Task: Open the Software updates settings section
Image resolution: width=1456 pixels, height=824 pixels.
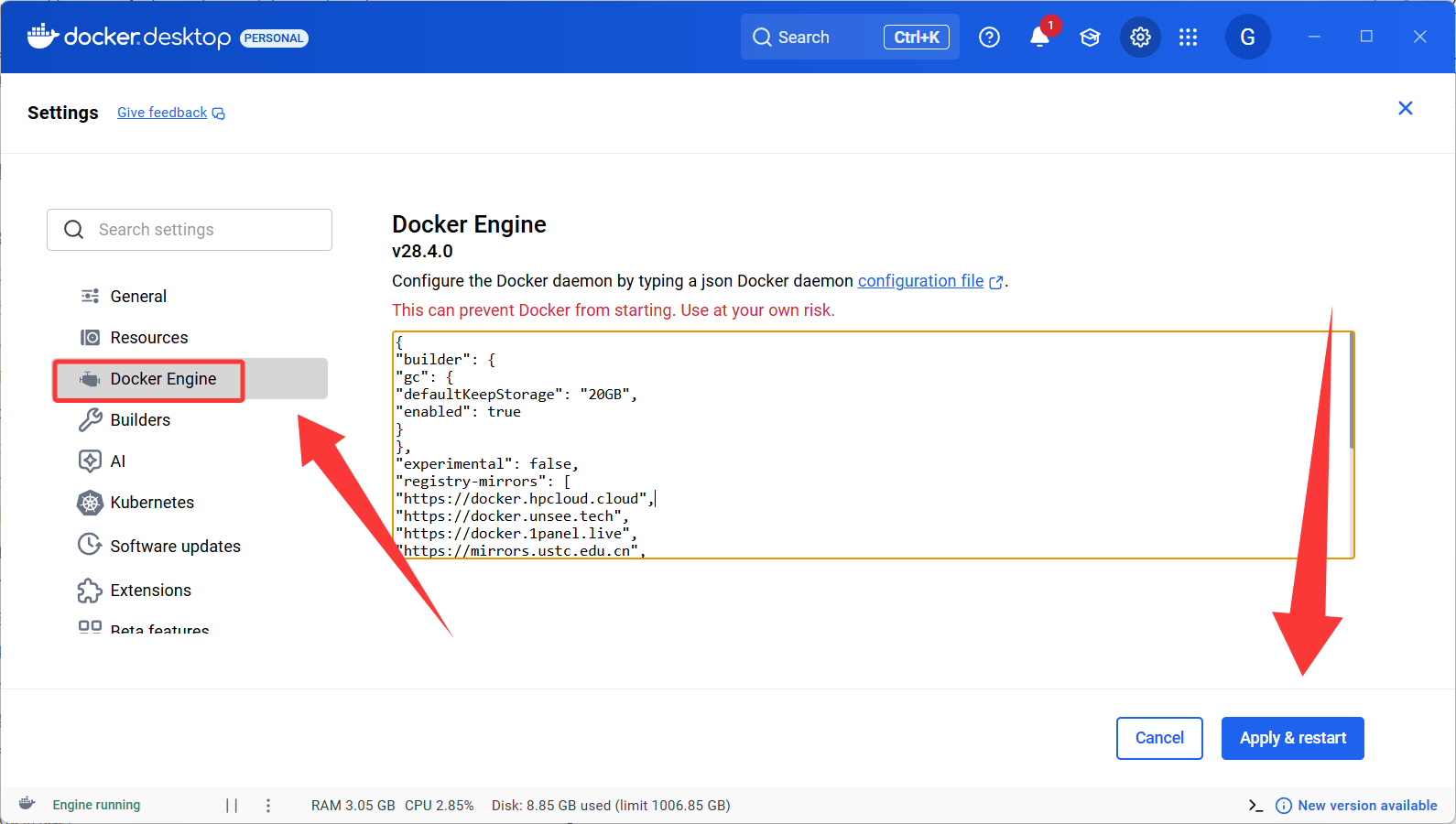Action: click(190, 547)
